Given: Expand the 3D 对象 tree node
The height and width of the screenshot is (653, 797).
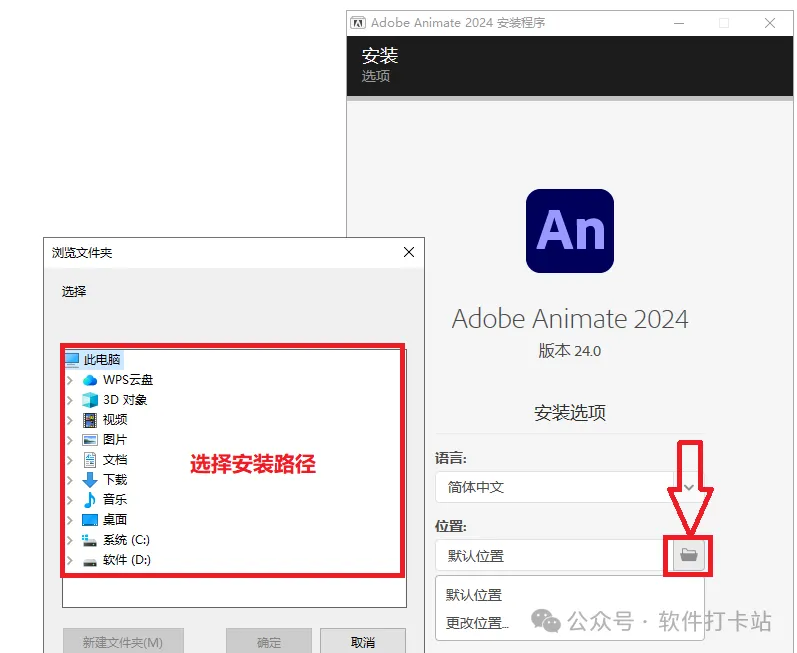Looking at the screenshot, I should [70, 400].
